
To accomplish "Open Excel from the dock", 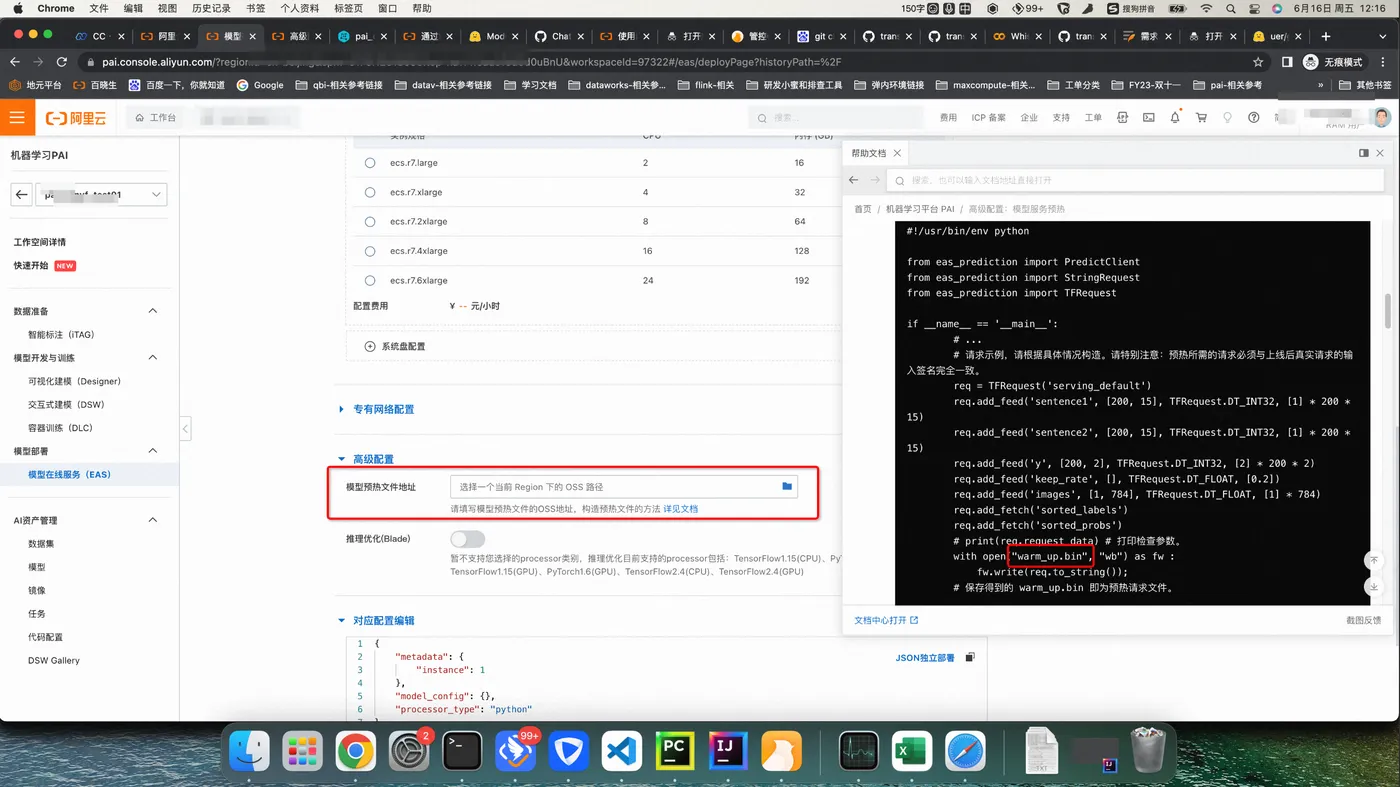I will click(x=911, y=751).
